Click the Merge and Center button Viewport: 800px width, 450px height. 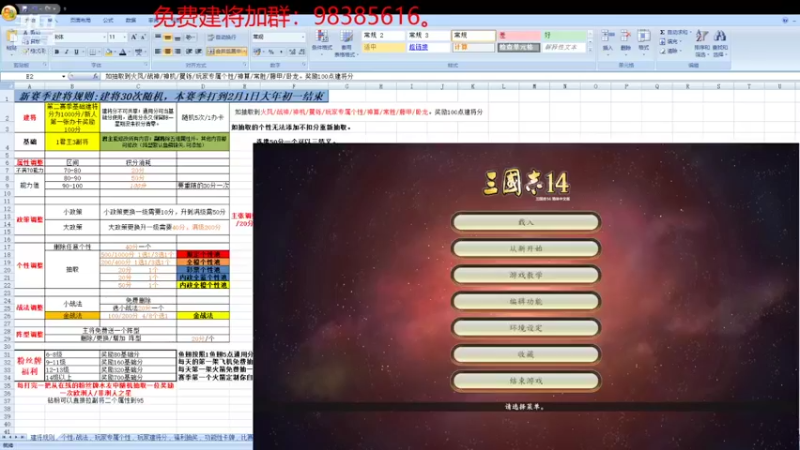pos(227,52)
